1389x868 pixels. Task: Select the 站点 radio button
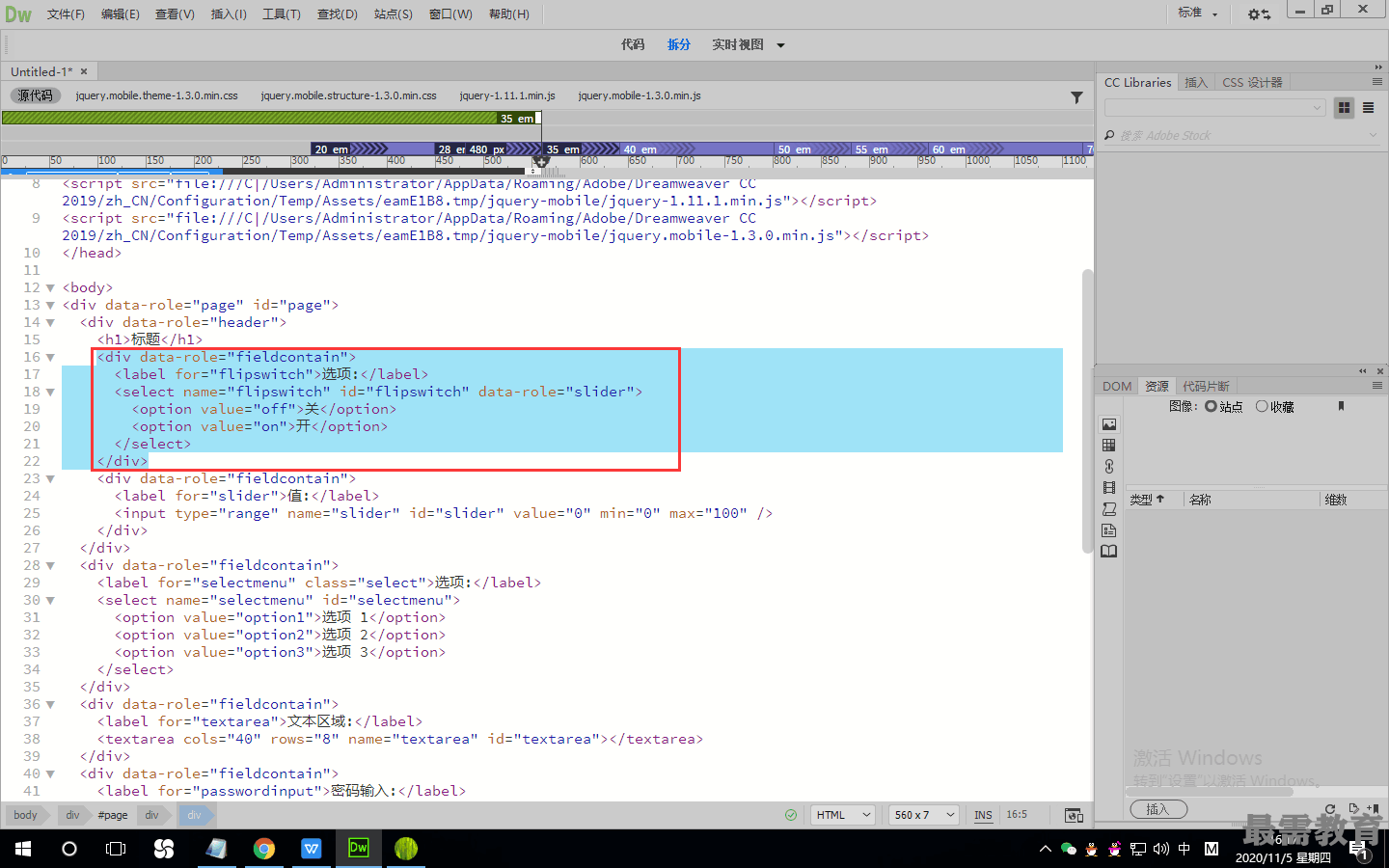(x=1211, y=406)
